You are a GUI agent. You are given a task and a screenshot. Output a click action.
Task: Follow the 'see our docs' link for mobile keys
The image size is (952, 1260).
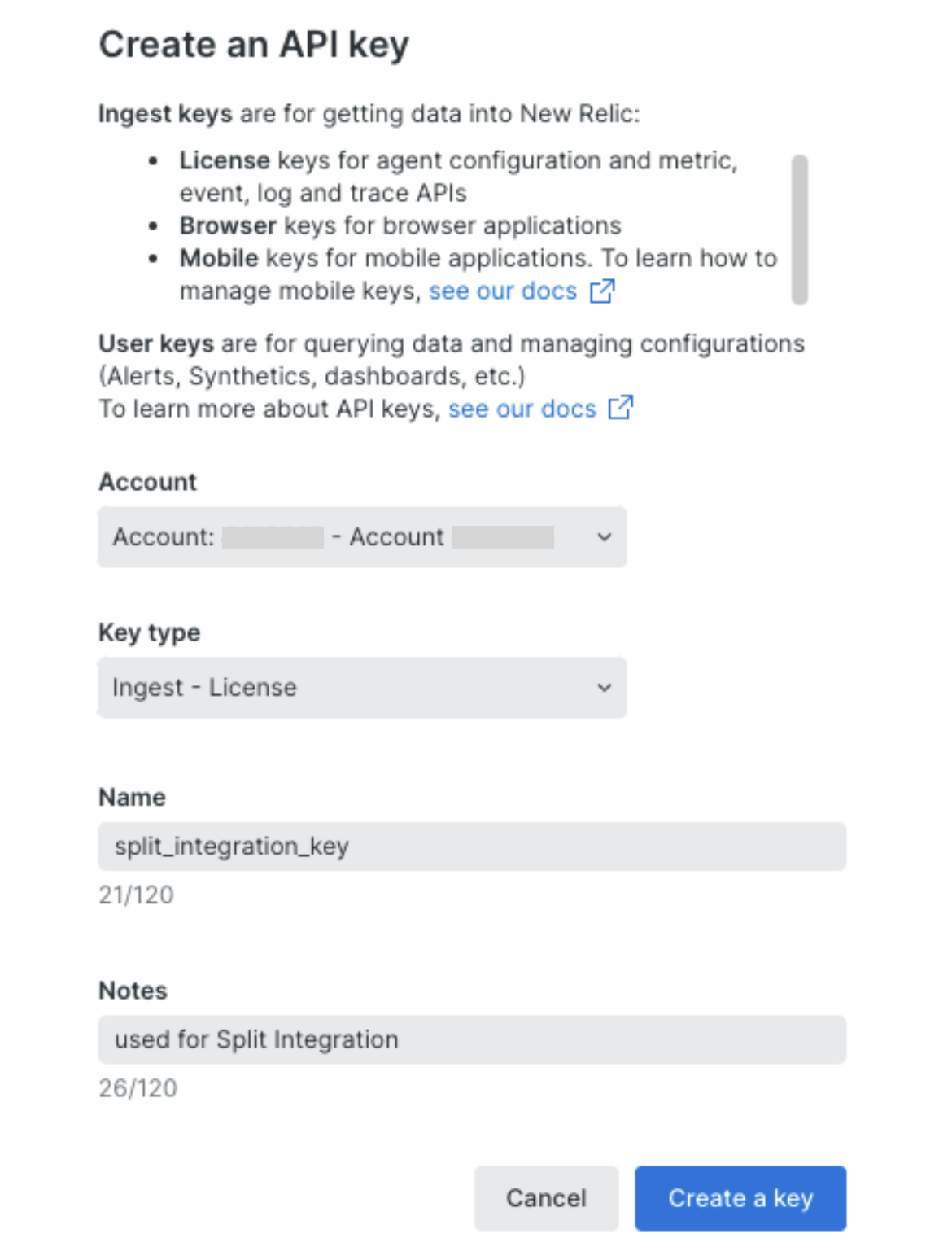(502, 291)
